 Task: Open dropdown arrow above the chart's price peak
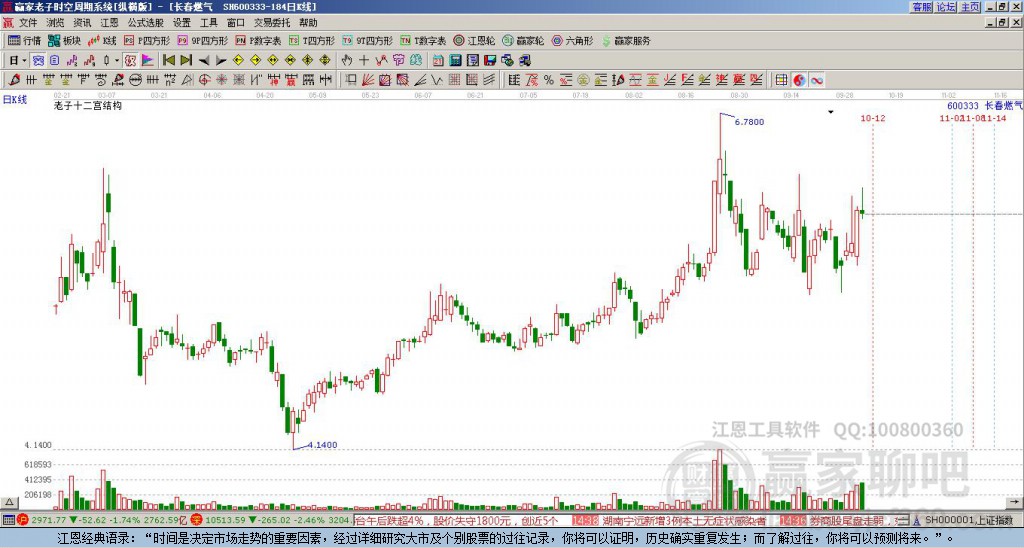tap(830, 113)
